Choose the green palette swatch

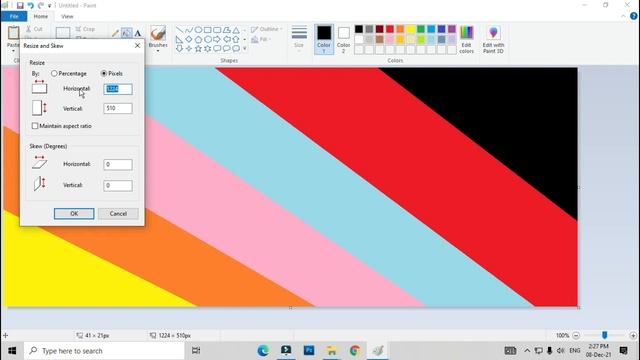(x=421, y=29)
